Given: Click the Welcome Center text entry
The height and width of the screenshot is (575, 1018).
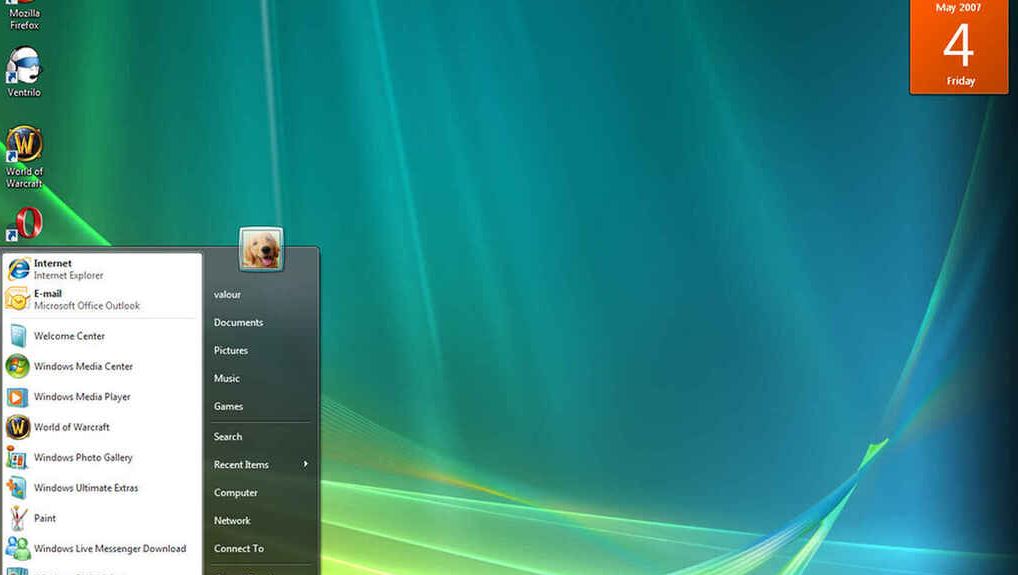Looking at the screenshot, I should tap(69, 336).
